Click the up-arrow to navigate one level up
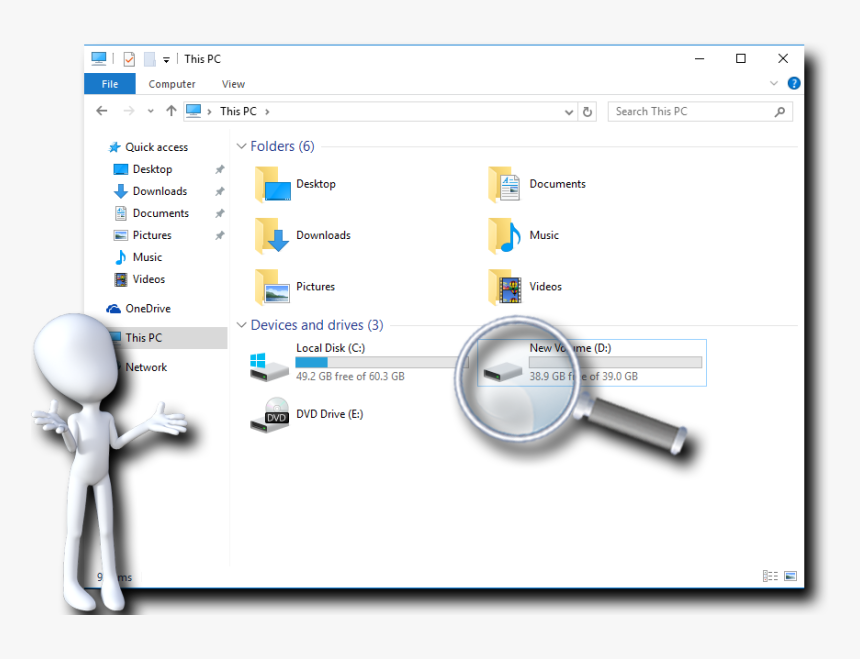 coord(171,110)
